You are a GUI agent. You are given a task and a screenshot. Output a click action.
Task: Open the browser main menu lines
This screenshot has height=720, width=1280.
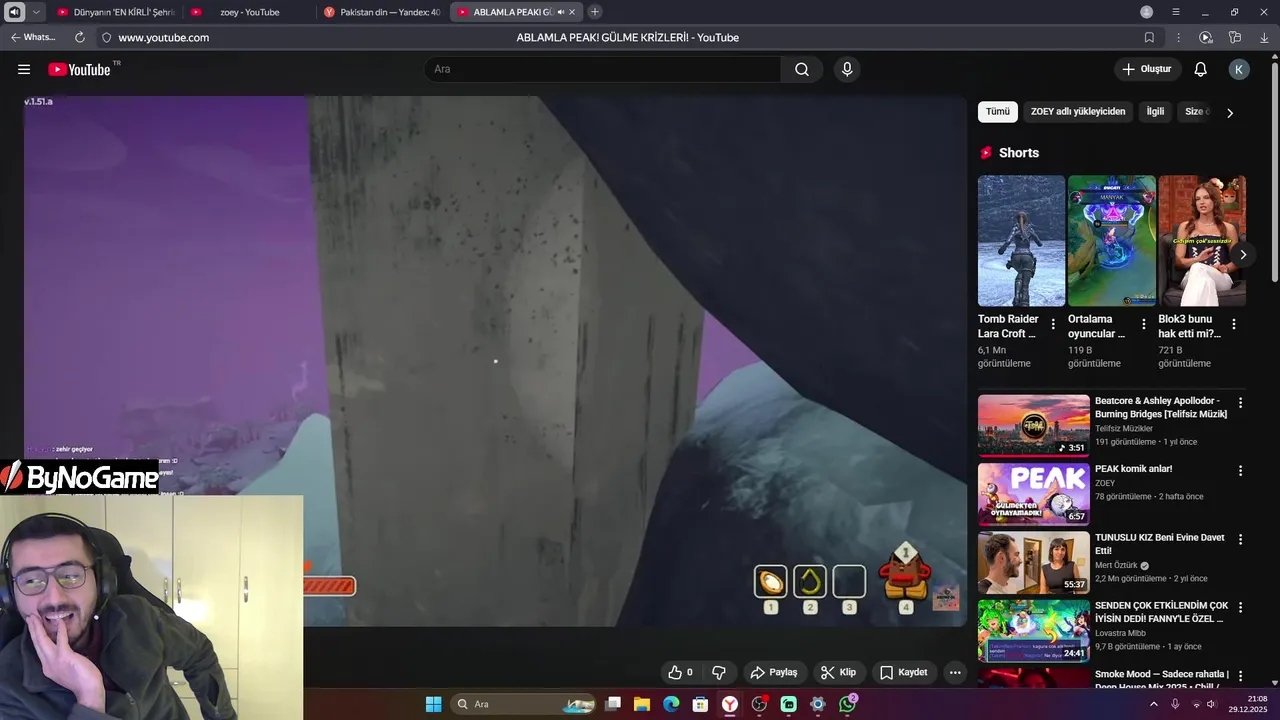1176,12
